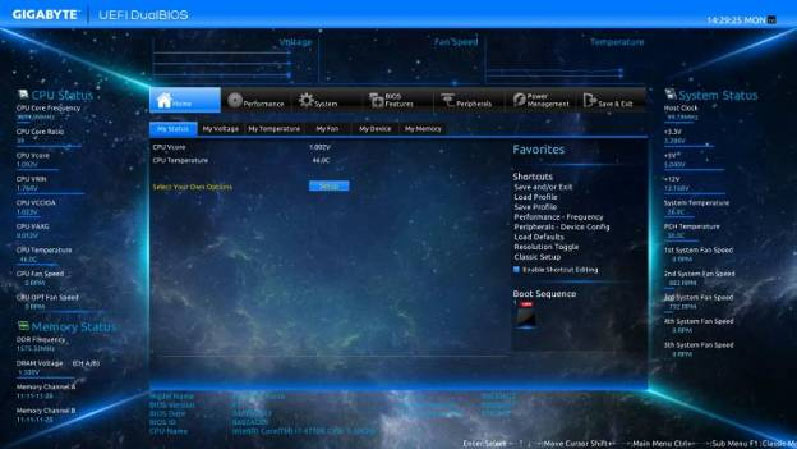Viewport: 797px width, 449px height.
Task: Click the top-right clock display
Action: point(737,20)
